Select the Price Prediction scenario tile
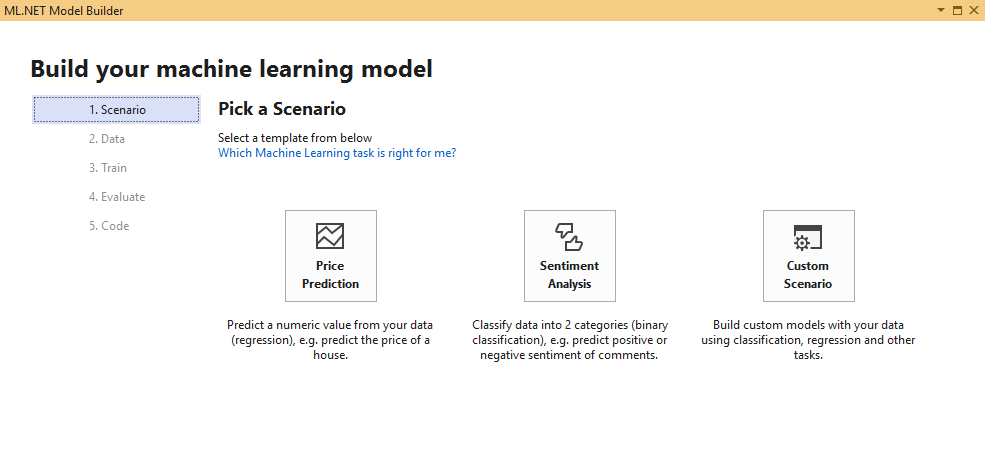Screen dimensions: 985x460 330,256
